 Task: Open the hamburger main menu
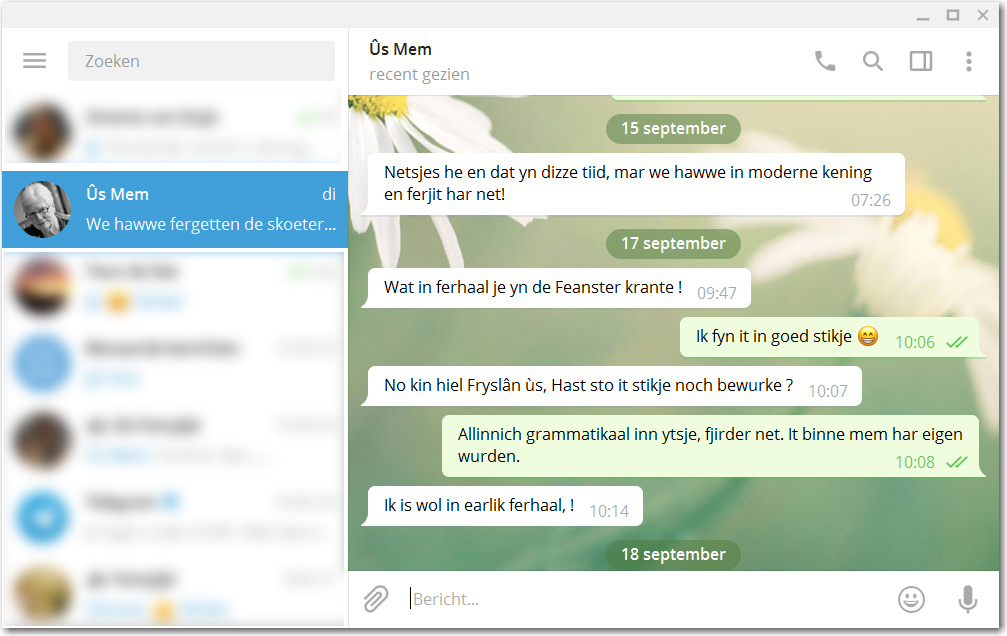(34, 61)
